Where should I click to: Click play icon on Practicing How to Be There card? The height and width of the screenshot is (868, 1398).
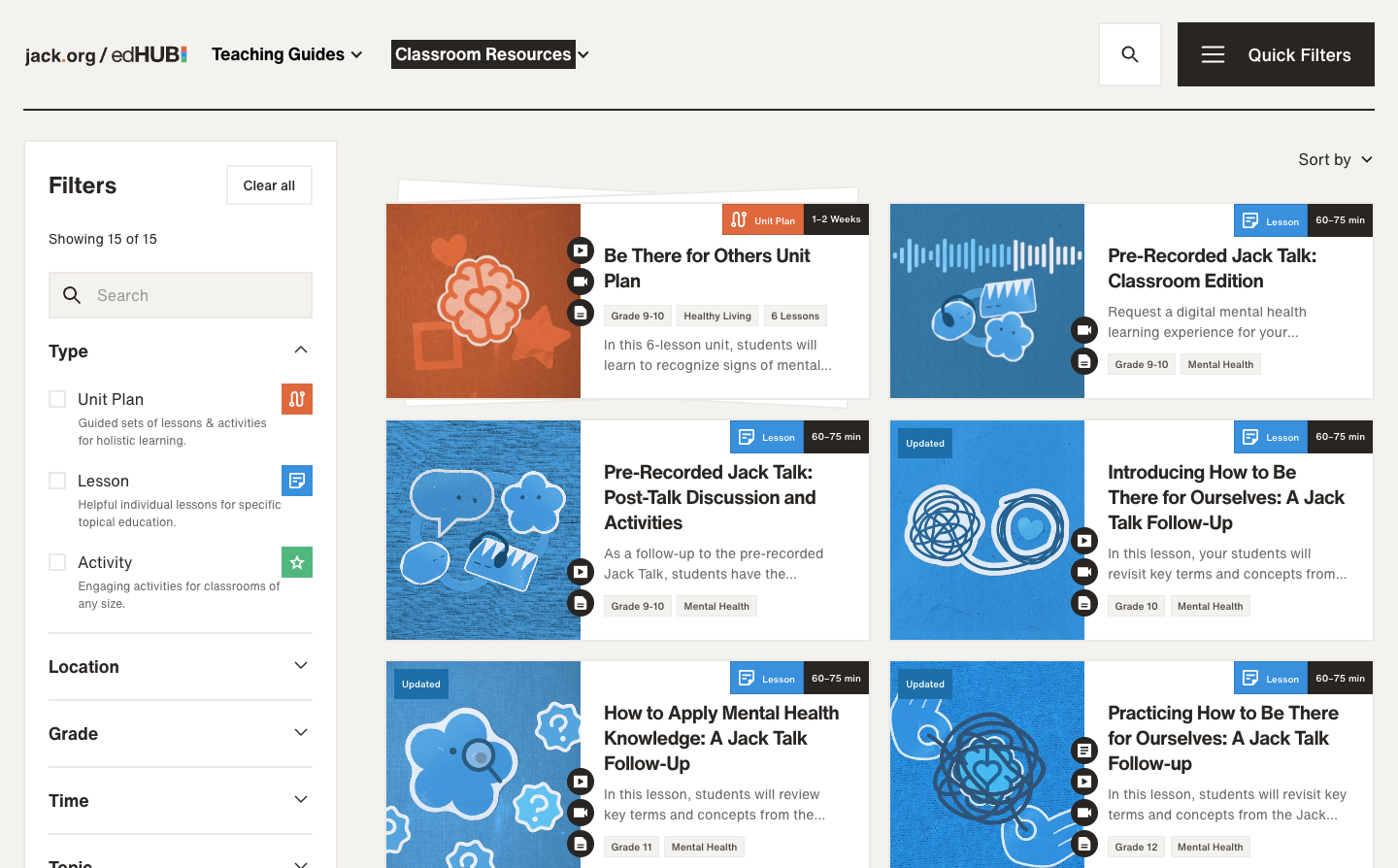[1084, 782]
